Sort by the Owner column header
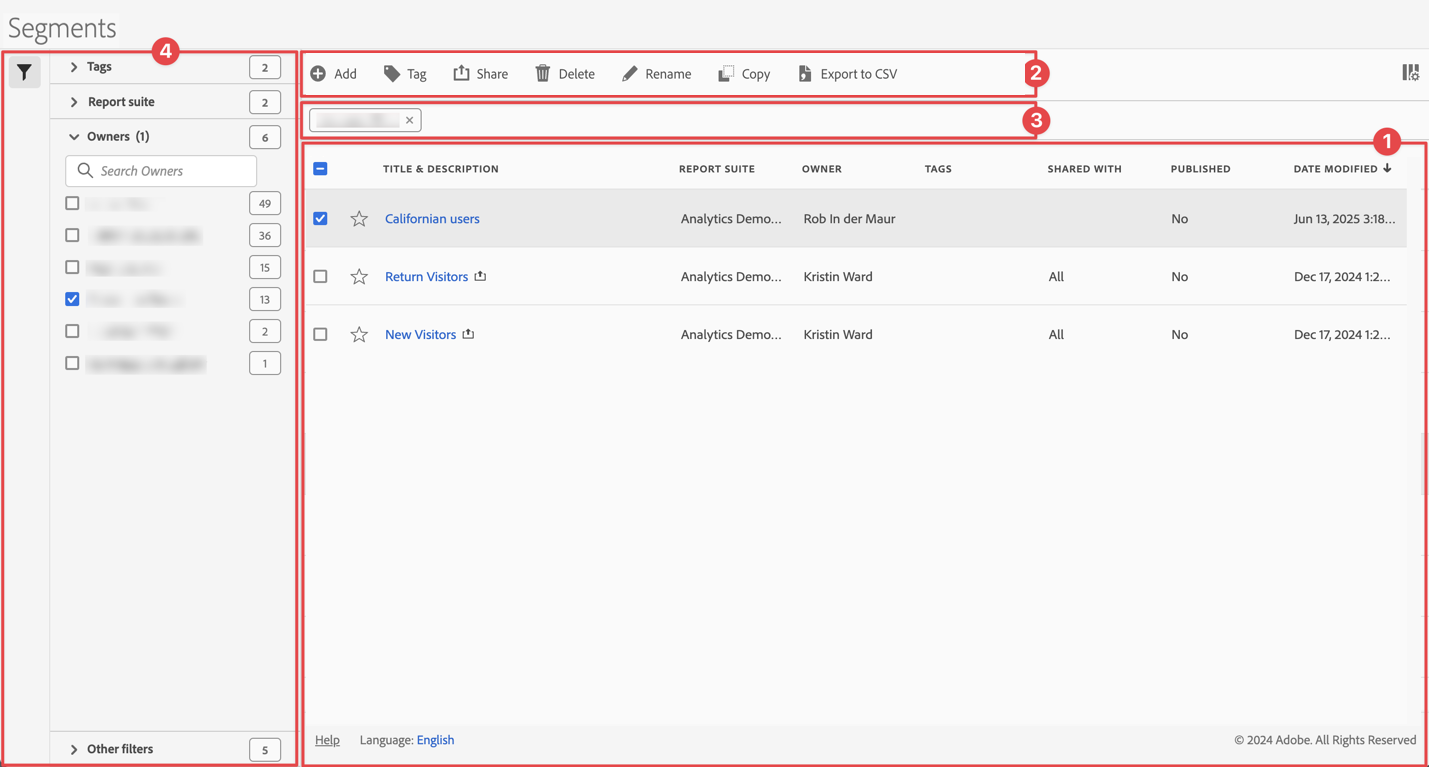The height and width of the screenshot is (767, 1429). pyautogui.click(x=821, y=169)
